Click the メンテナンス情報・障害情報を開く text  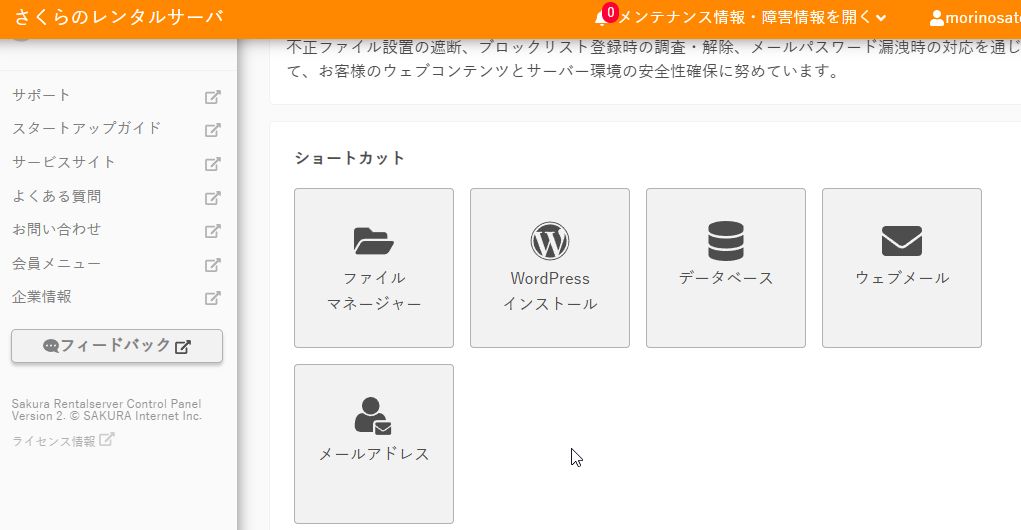pos(744,18)
